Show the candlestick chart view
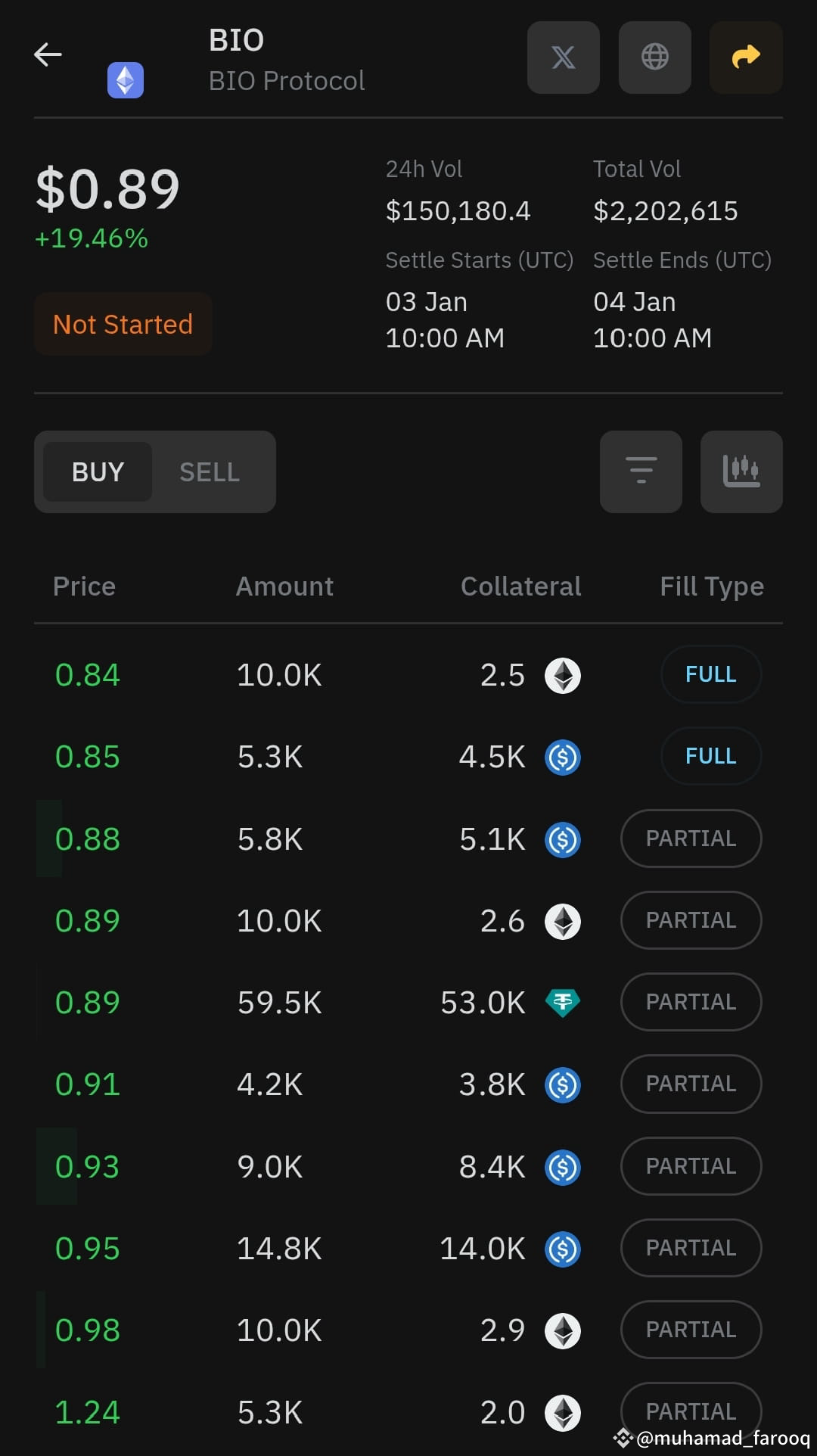This screenshot has height=1456, width=817. click(741, 471)
